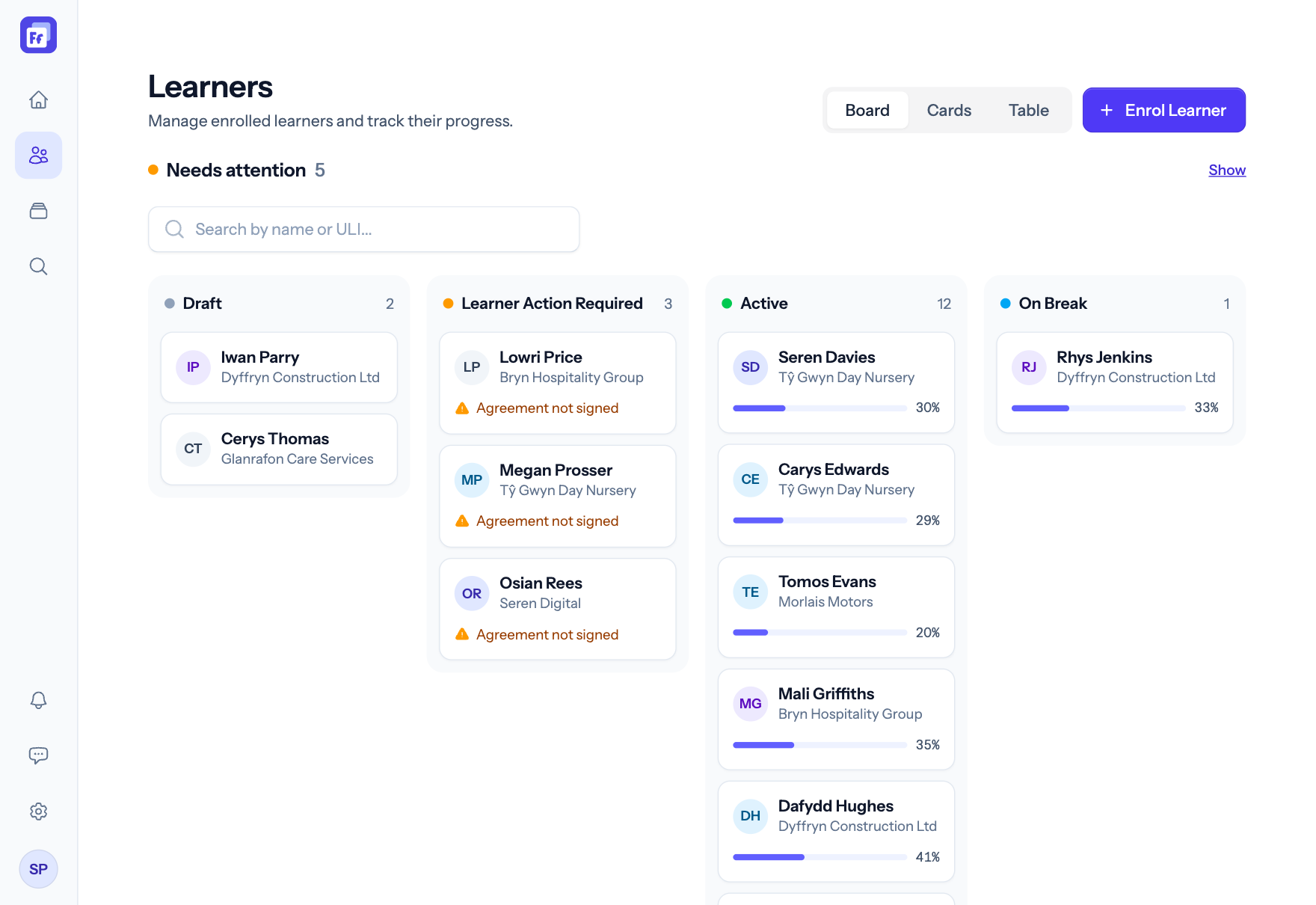Viewport: 1316px width, 905px height.
Task: Click Carys Edwards name
Action: click(834, 470)
